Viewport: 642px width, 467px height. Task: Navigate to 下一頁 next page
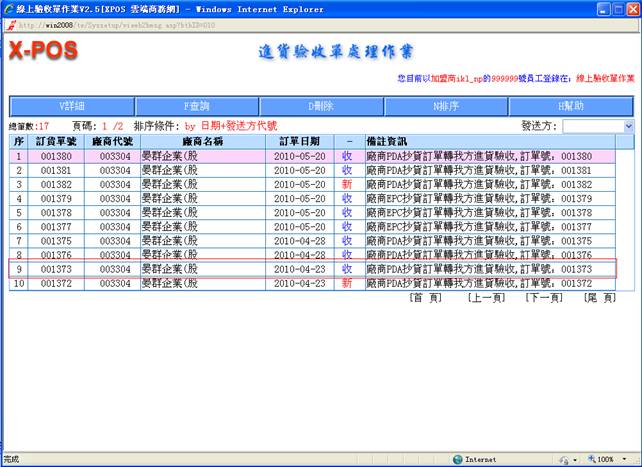click(544, 298)
